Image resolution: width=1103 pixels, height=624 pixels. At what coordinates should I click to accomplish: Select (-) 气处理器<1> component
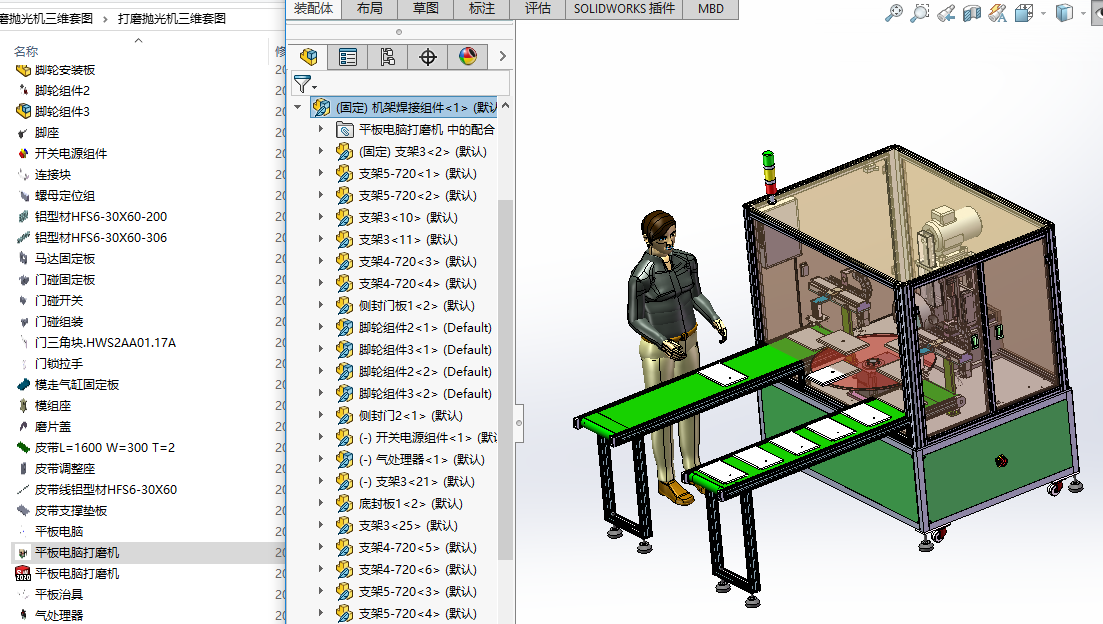pyautogui.click(x=421, y=459)
